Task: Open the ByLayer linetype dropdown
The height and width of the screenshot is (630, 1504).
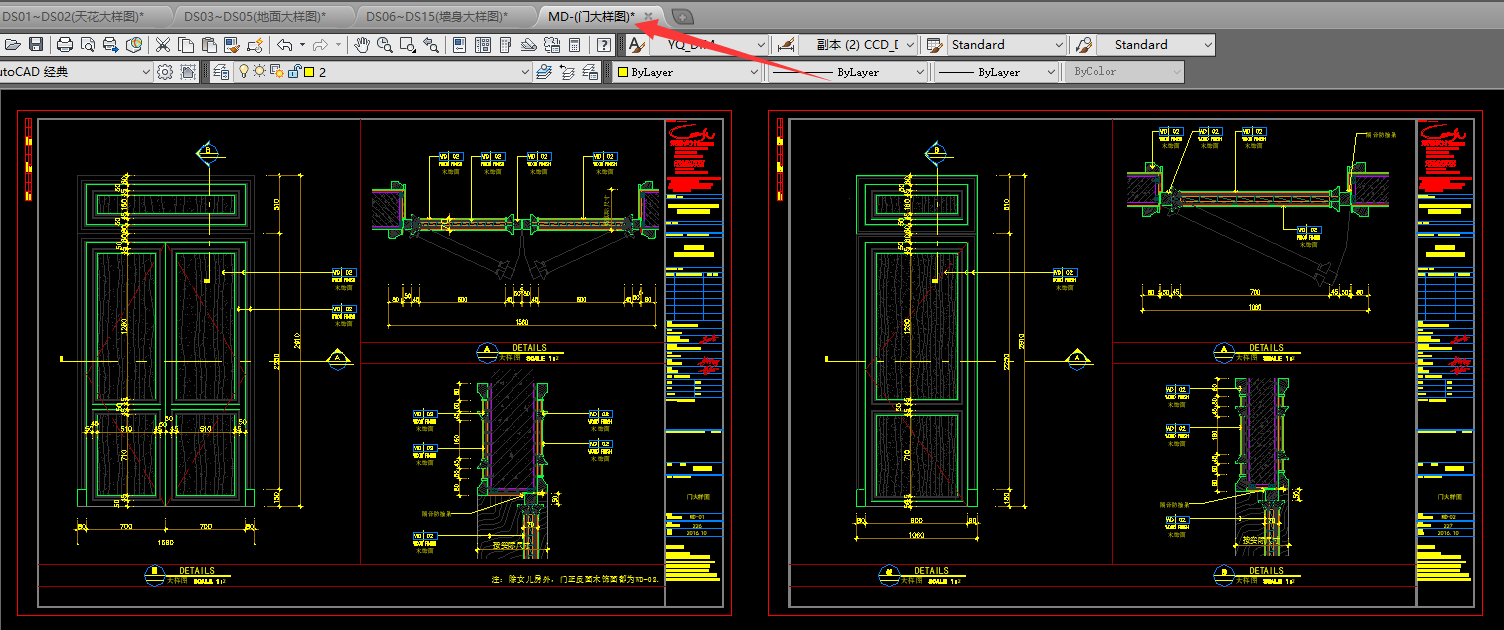Action: click(850, 72)
